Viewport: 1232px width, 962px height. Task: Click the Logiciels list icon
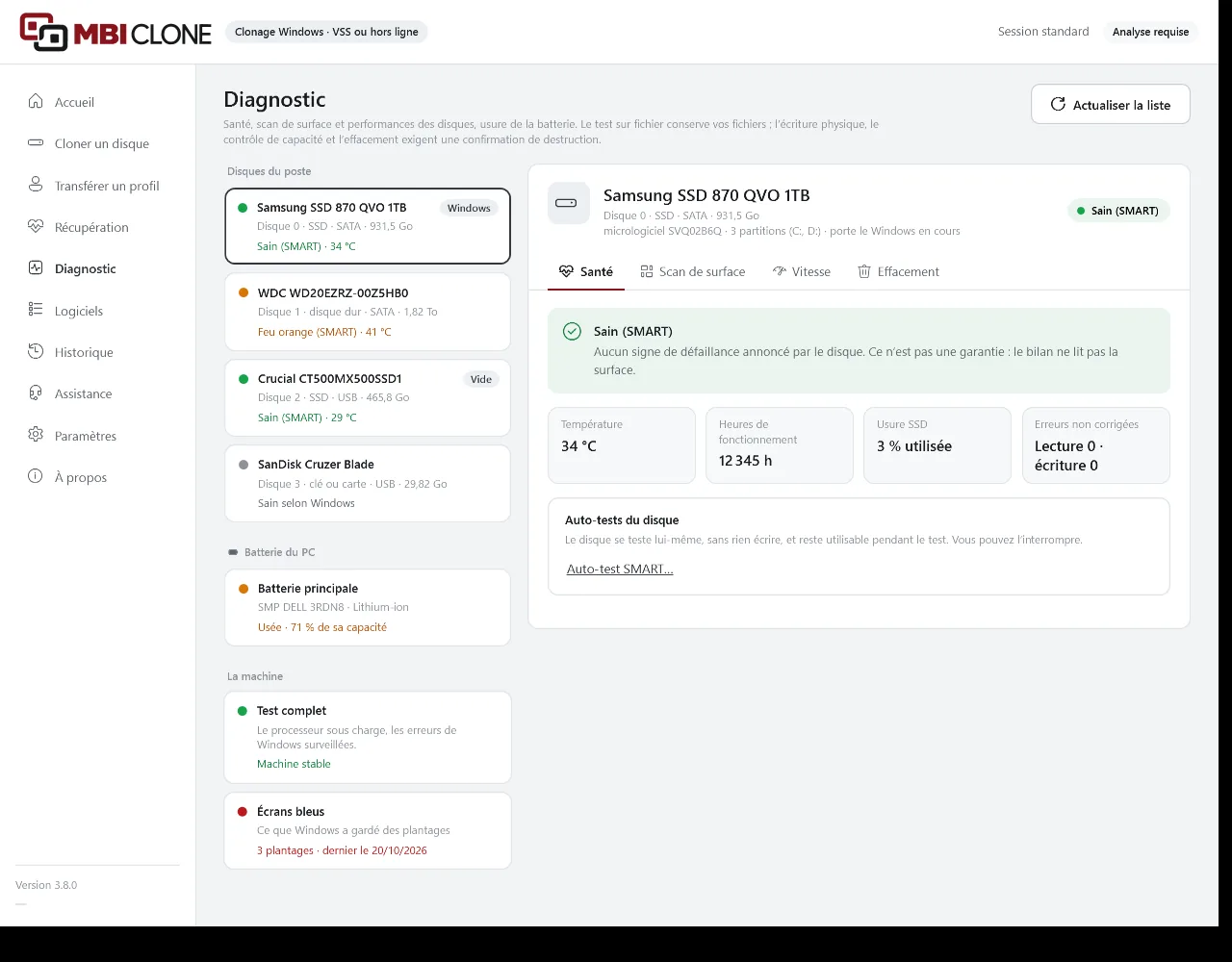pyautogui.click(x=36, y=310)
